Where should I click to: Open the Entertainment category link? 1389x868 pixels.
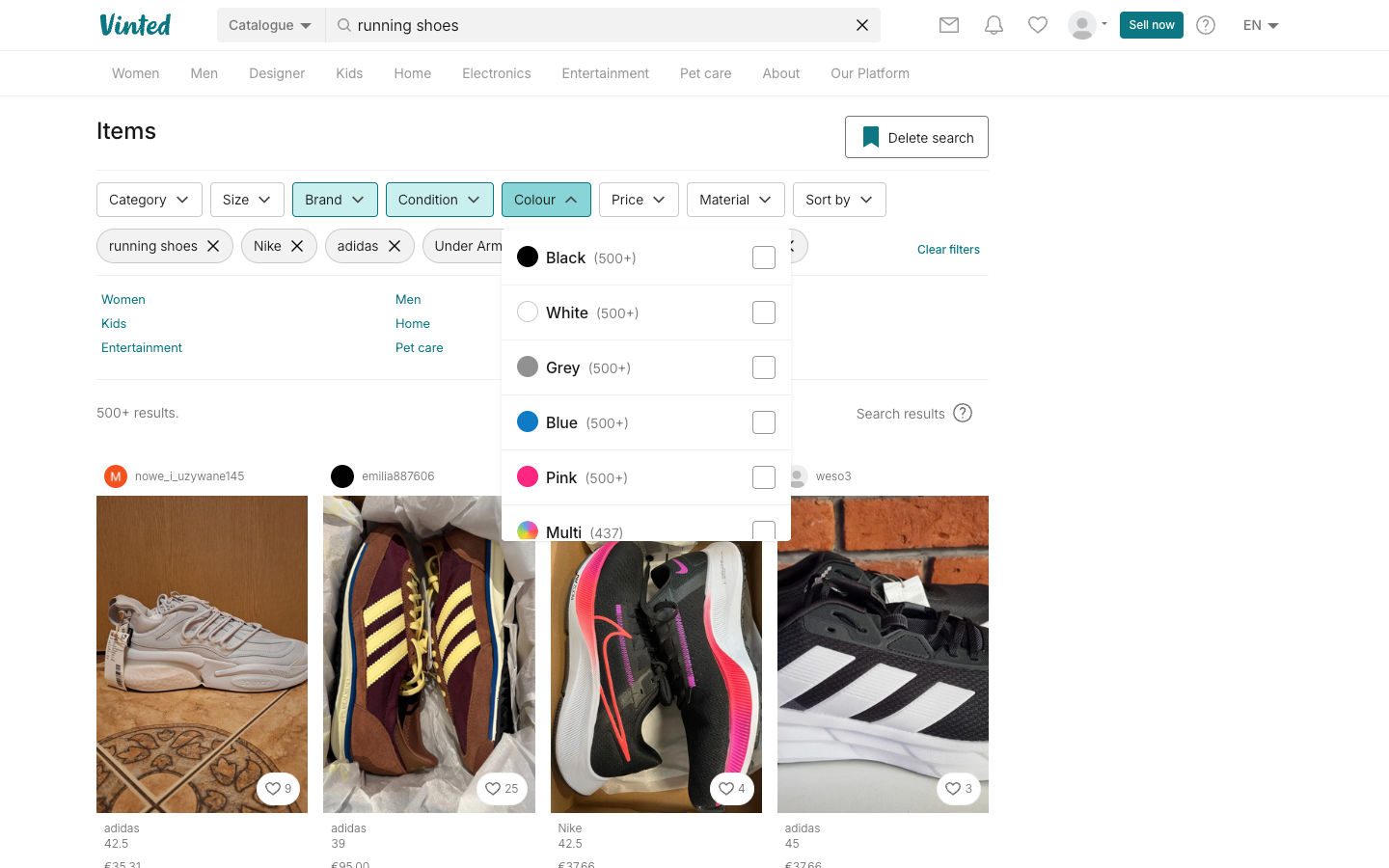point(142,348)
